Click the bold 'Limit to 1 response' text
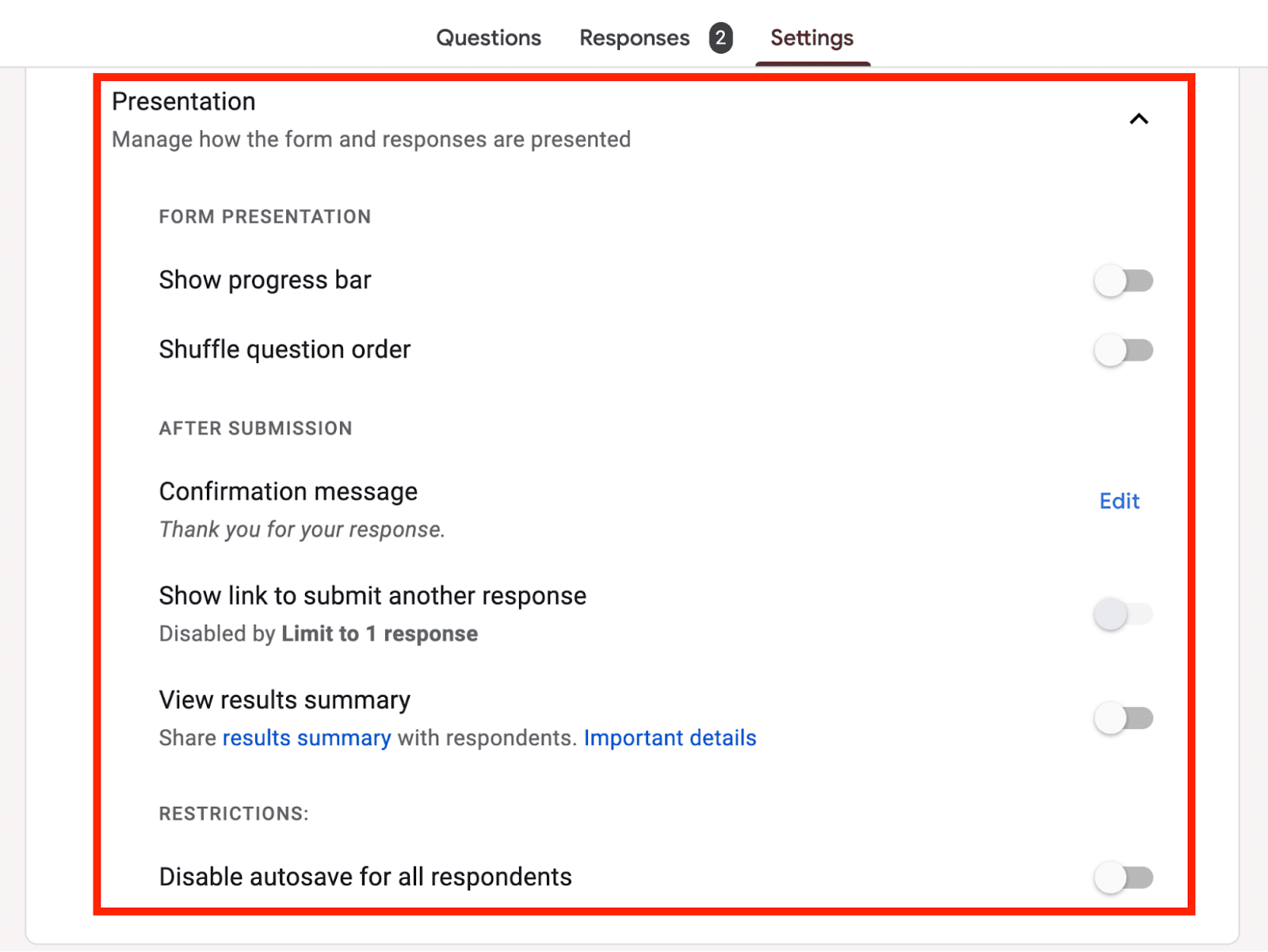The height and width of the screenshot is (952, 1268). pyautogui.click(x=380, y=634)
